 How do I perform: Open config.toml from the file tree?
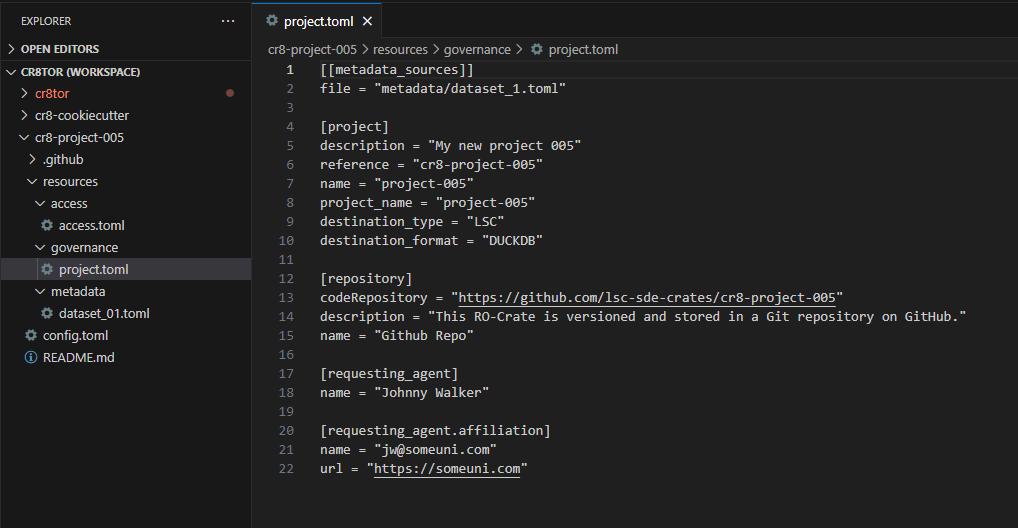coord(75,335)
